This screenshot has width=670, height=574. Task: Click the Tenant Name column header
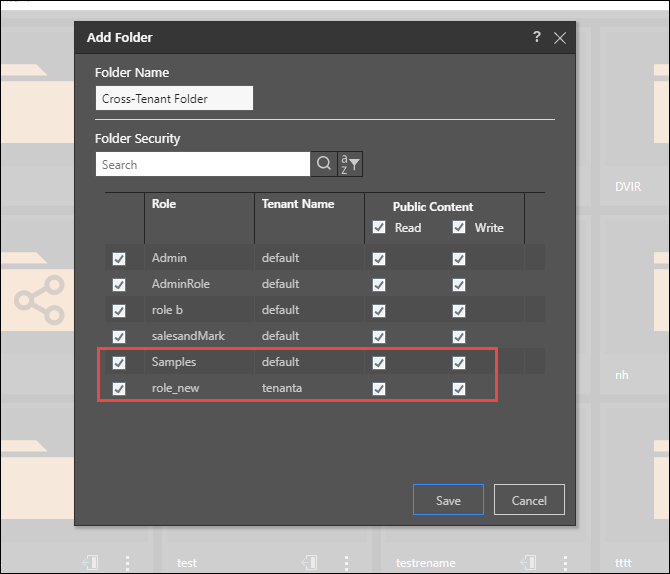[298, 204]
